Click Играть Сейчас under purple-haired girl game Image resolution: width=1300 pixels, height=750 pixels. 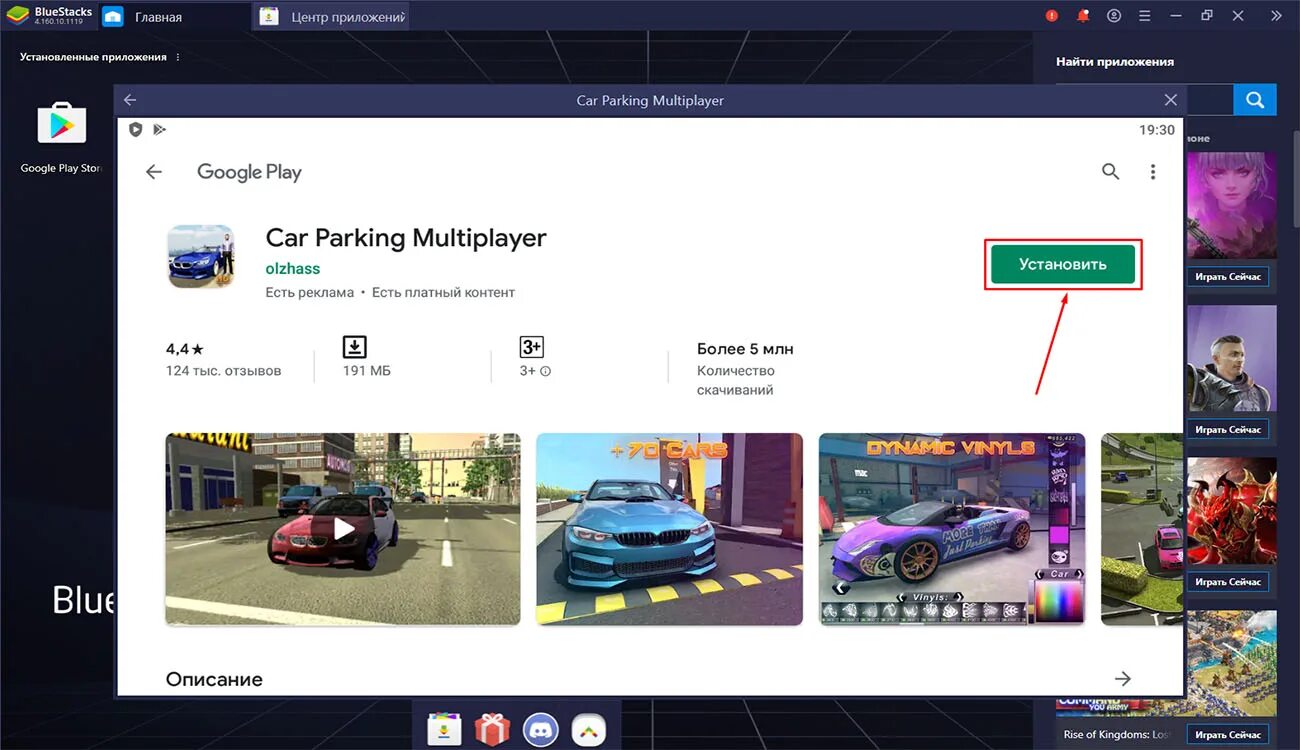[x=1228, y=276]
